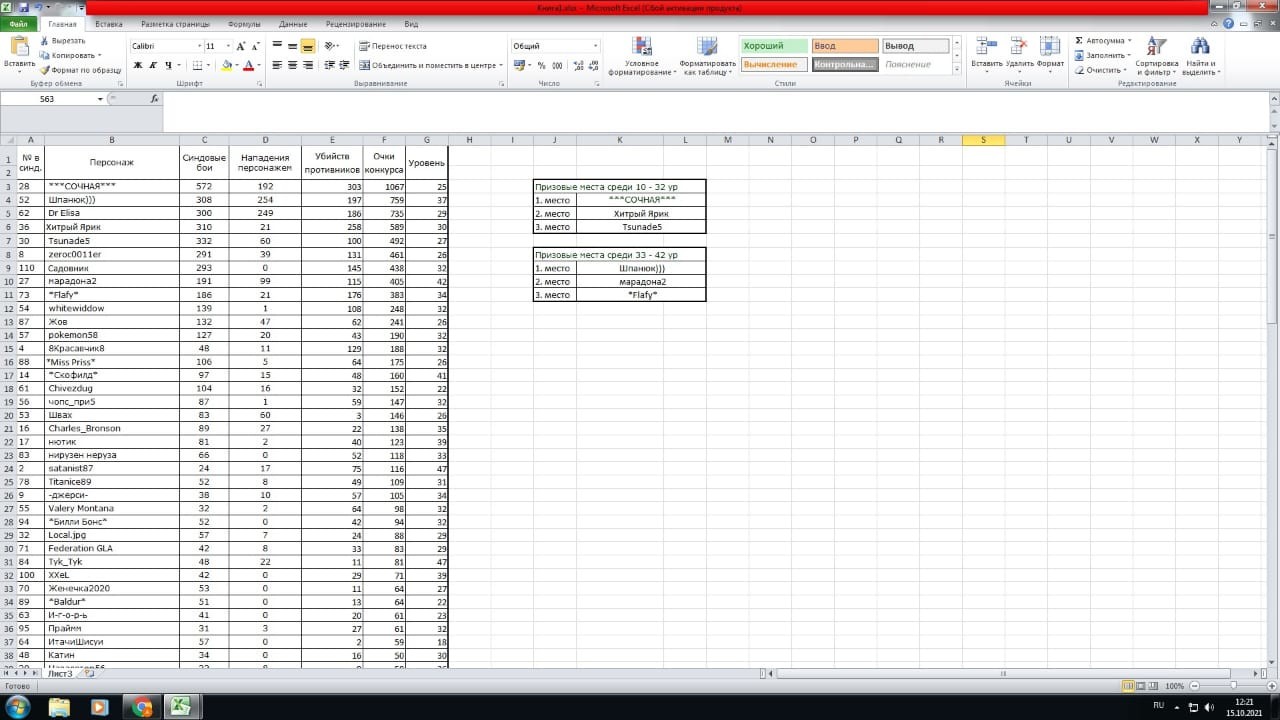
Task: Switch to the Формулы ribbon tab
Action: point(244,23)
